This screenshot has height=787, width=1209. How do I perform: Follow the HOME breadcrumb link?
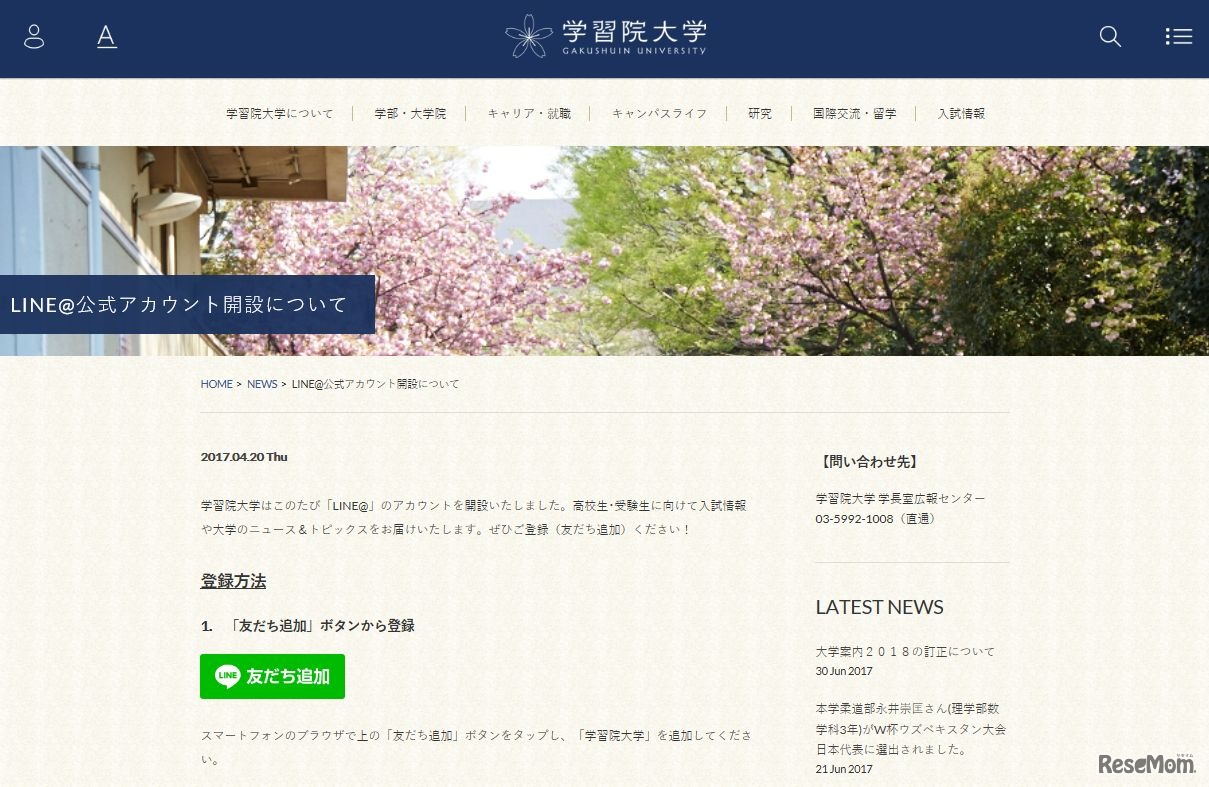pyautogui.click(x=216, y=384)
